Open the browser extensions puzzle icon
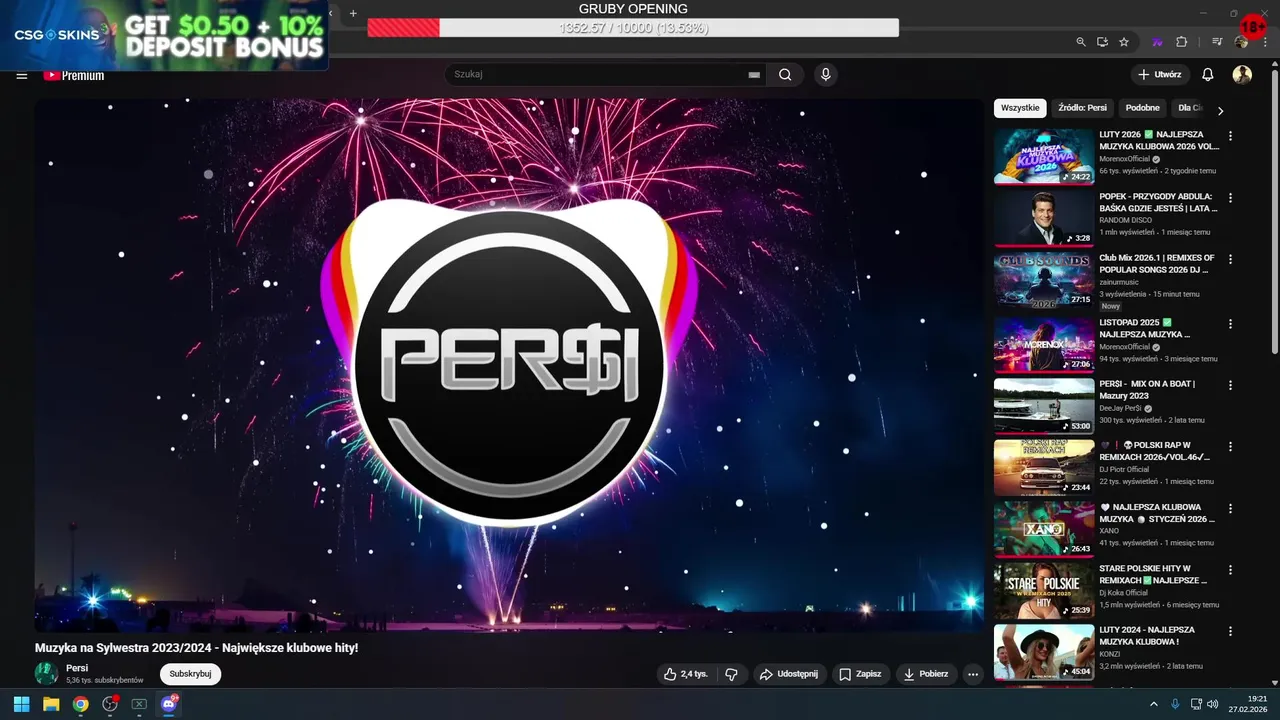 pyautogui.click(x=1181, y=42)
